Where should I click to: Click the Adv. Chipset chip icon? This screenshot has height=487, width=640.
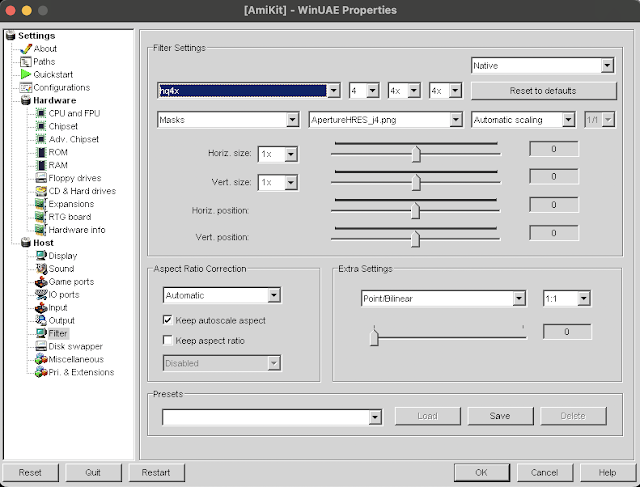pyautogui.click(x=41, y=139)
